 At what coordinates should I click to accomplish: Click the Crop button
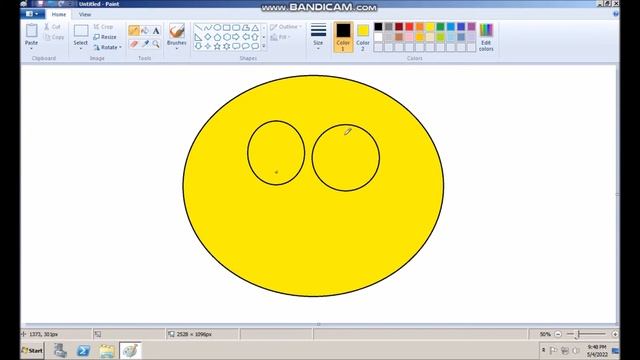103,27
